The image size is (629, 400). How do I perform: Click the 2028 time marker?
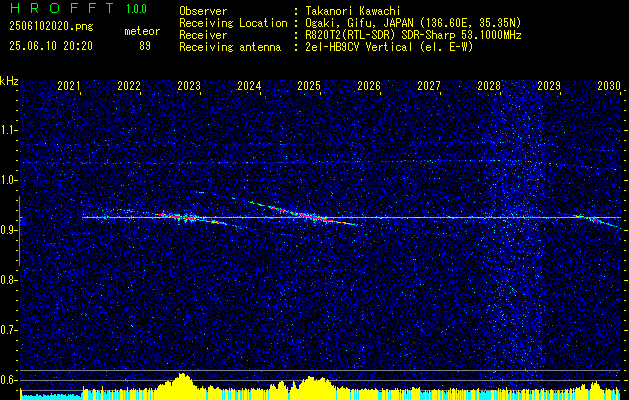tap(489, 85)
